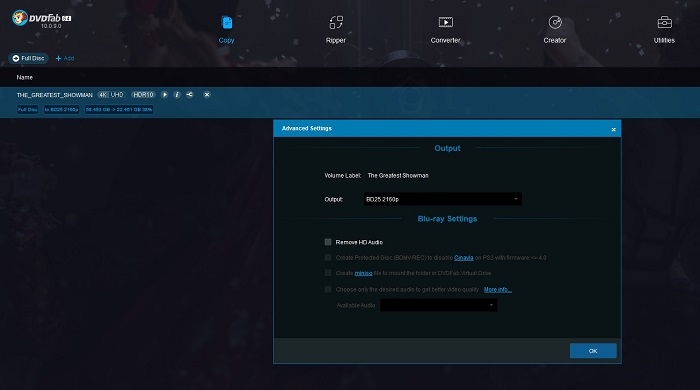Screen dimensions: 700x390
Task: Toggle Remove HD Audio checkbox
Action: pyautogui.click(x=328, y=242)
